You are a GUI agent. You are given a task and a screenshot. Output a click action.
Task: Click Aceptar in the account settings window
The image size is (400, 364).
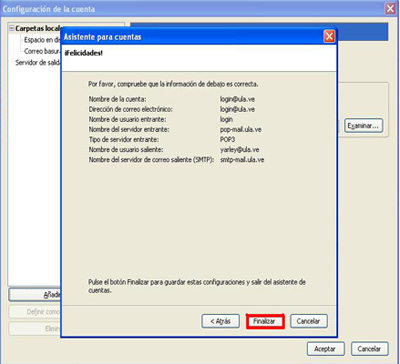pos(325,349)
